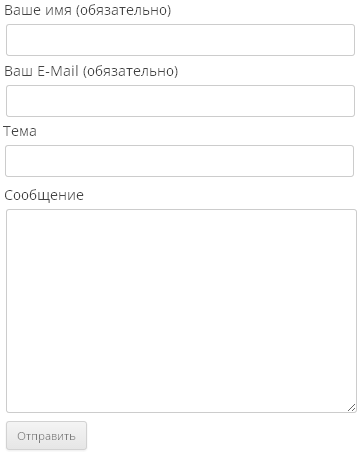Activate the large box under Сообщение heading

181,311
